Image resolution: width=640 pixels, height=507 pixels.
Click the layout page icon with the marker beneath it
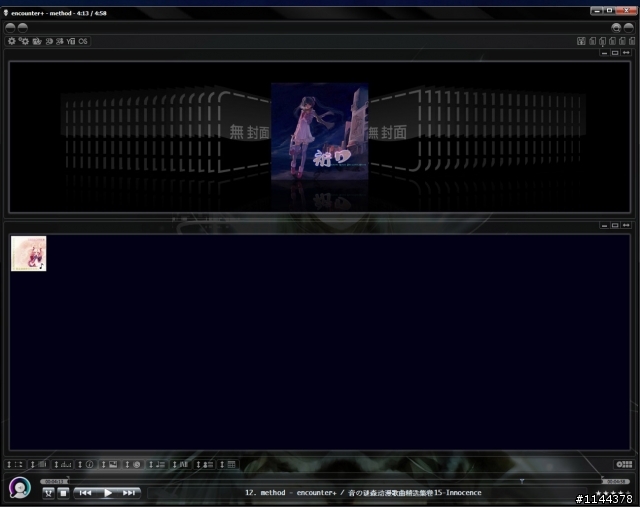click(x=602, y=41)
